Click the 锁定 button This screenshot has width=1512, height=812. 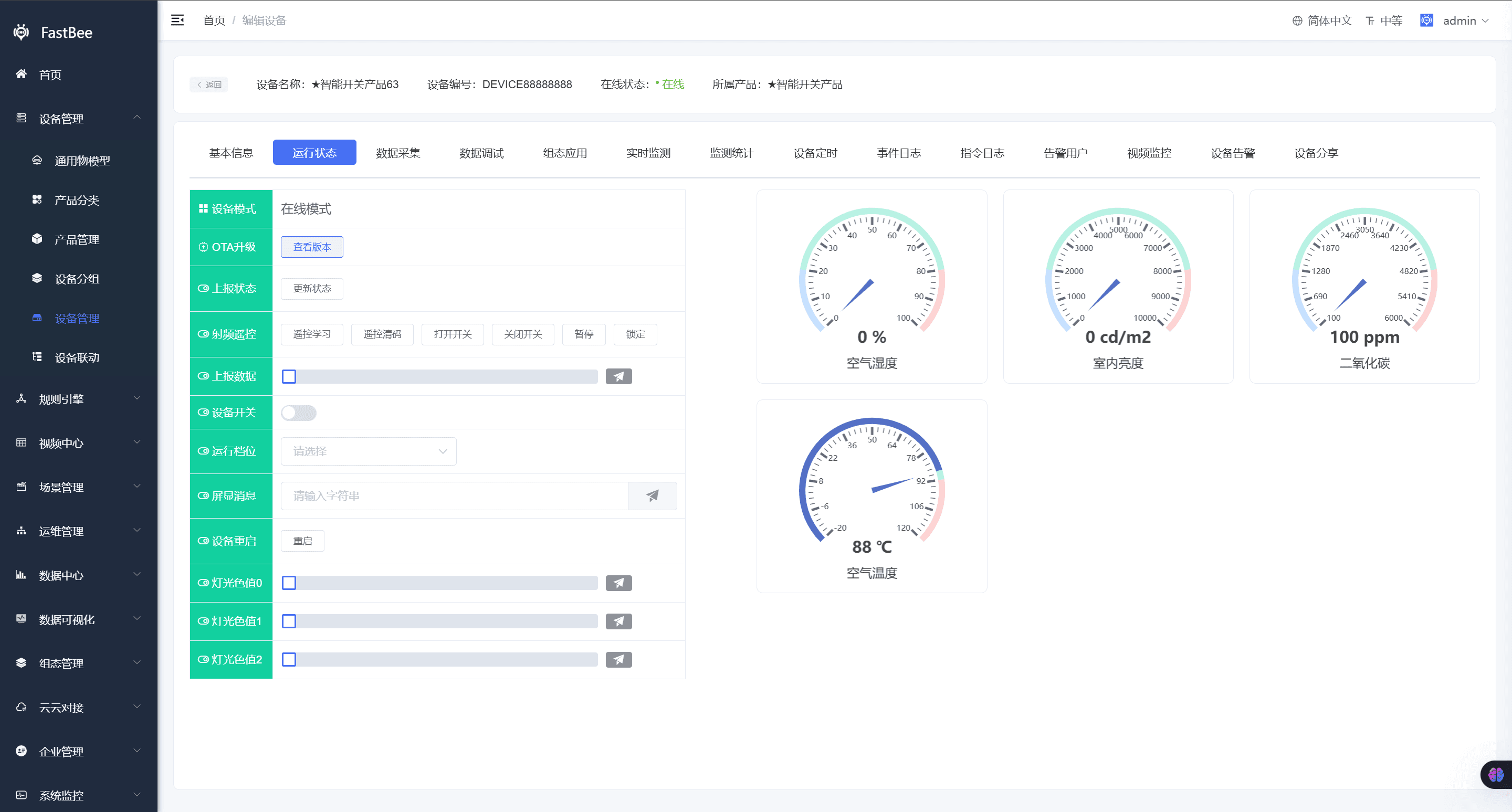635,334
